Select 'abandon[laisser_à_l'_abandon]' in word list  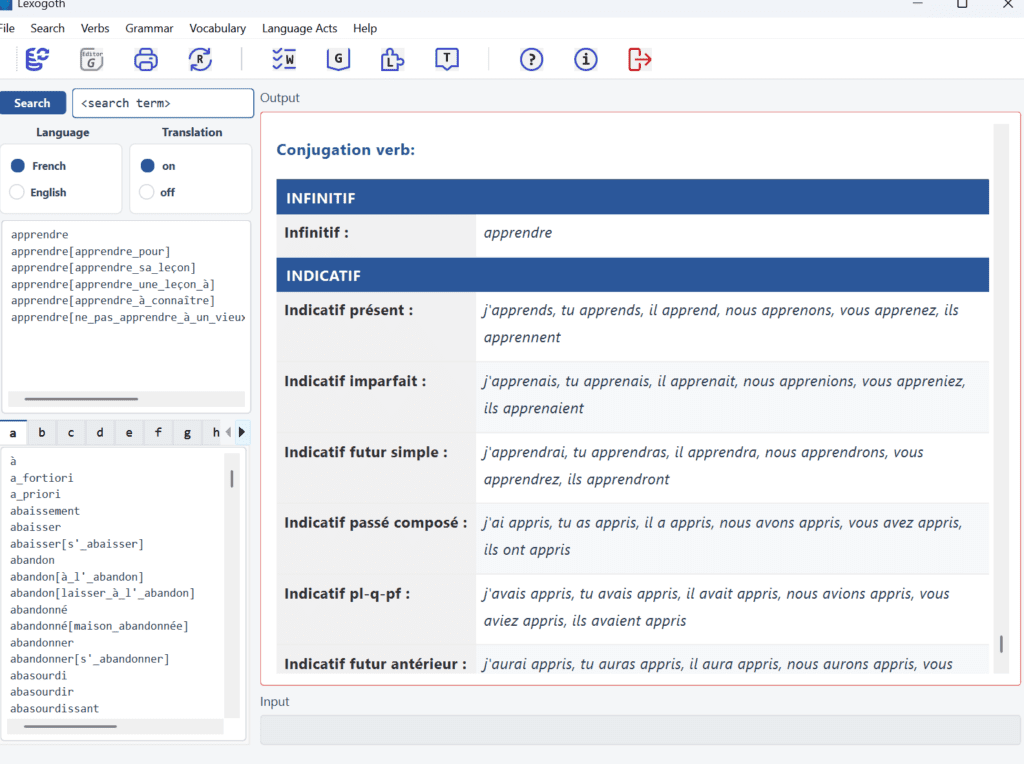(102, 593)
